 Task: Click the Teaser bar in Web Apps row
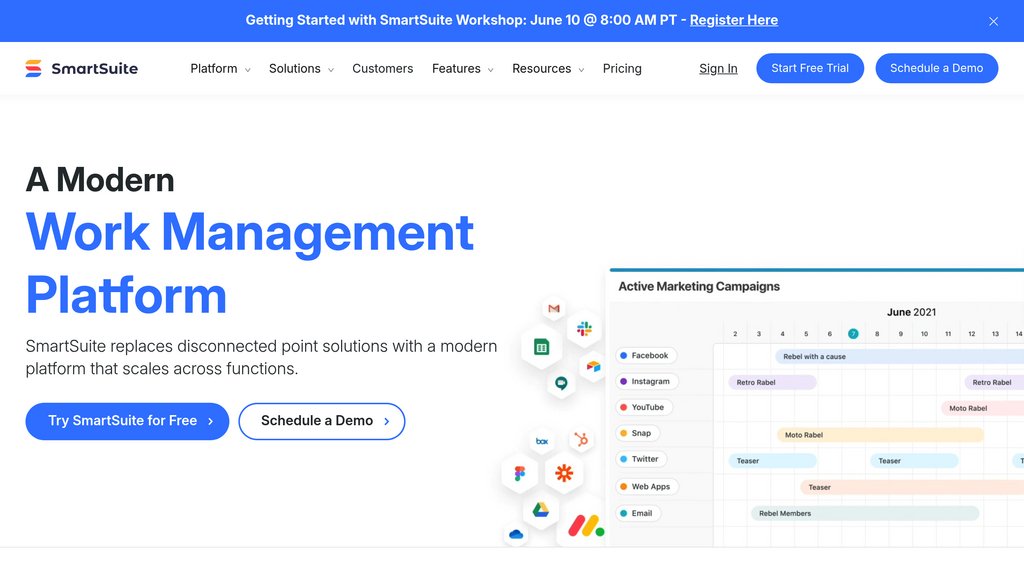point(912,487)
